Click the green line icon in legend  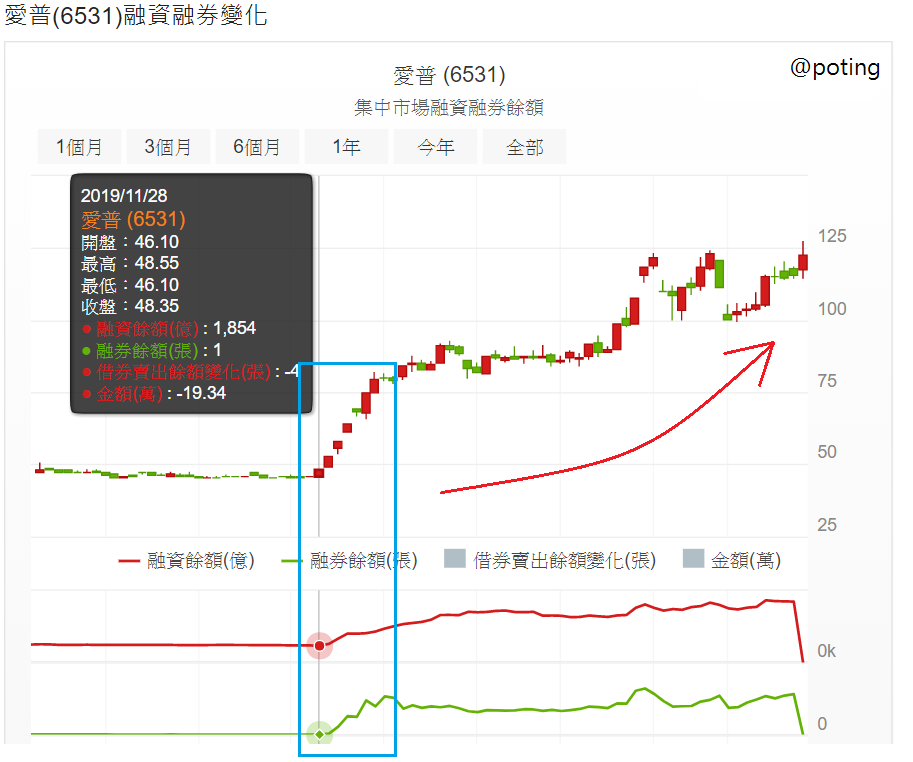tap(293, 561)
